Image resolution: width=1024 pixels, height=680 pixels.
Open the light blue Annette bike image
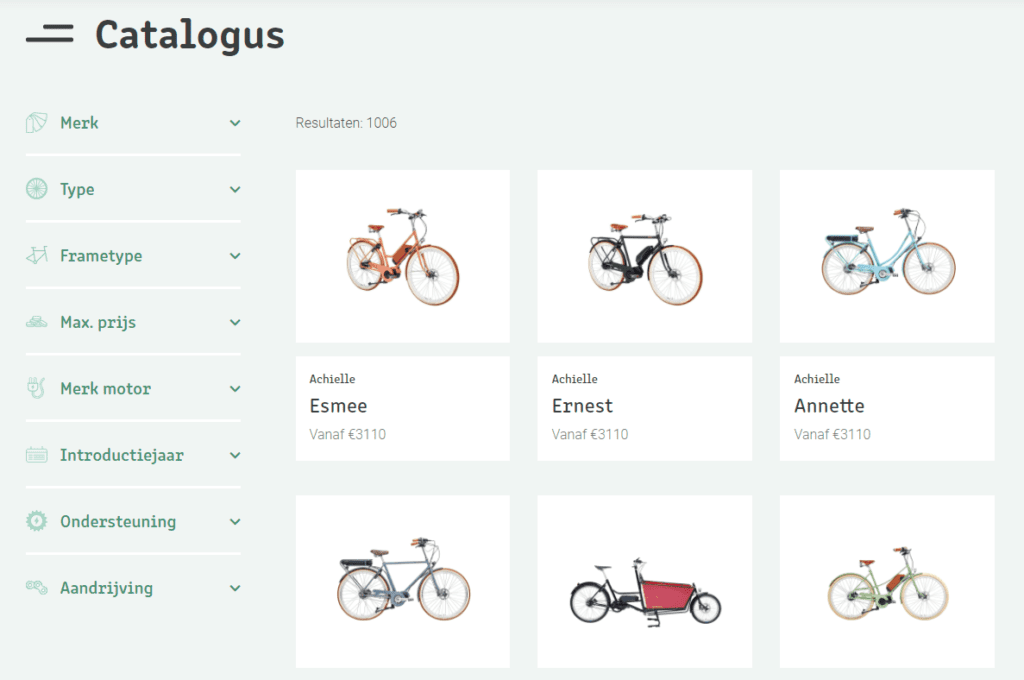click(x=887, y=256)
